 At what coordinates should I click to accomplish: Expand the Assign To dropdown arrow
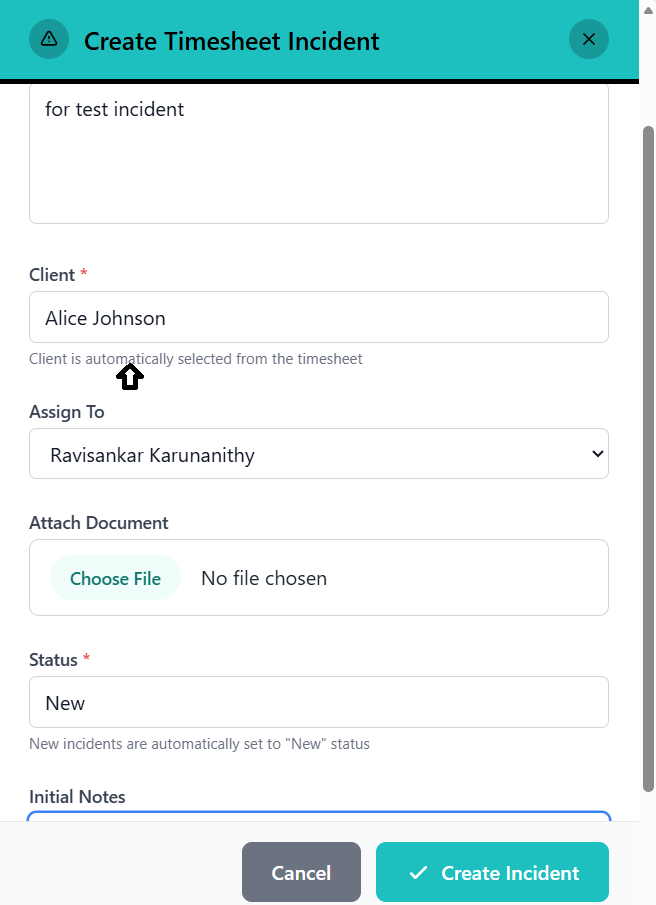click(597, 454)
